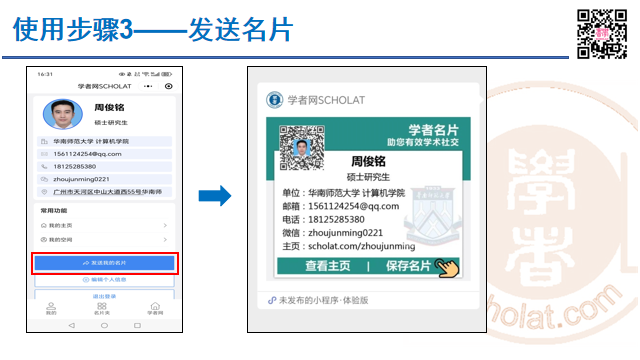Image resolution: width=640 pixels, height=360 pixels.
Task: Tap 硕士研究生 under phone profile name
Action: pos(111,122)
